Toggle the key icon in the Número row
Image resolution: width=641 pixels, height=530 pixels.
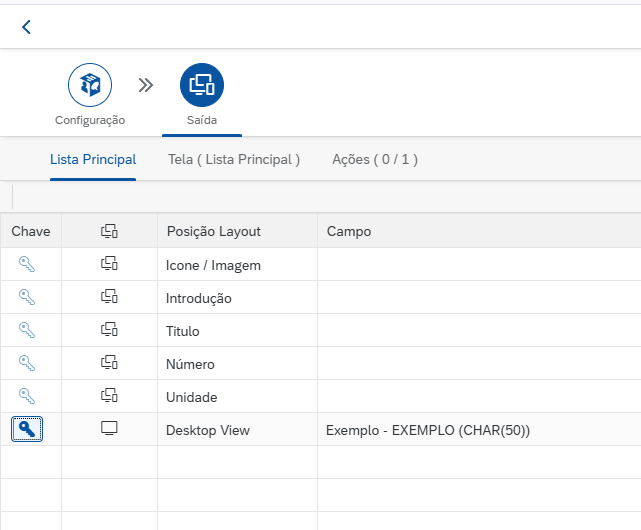click(x=27, y=363)
